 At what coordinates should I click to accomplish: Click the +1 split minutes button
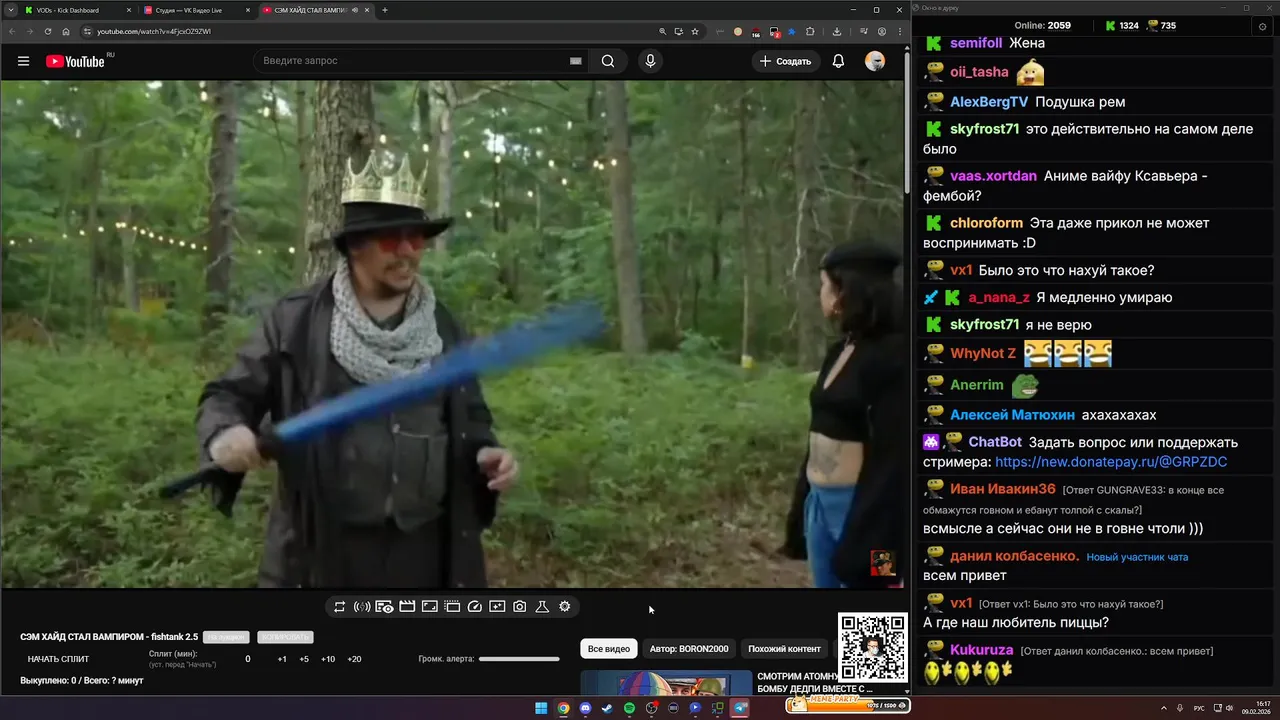(x=282, y=659)
